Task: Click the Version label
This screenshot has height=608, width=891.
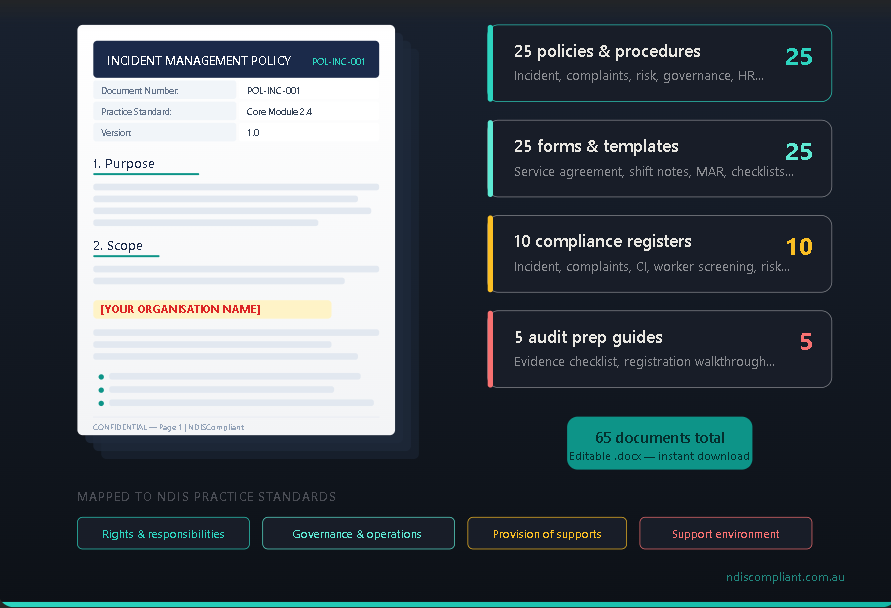Action: pyautogui.click(x=116, y=132)
